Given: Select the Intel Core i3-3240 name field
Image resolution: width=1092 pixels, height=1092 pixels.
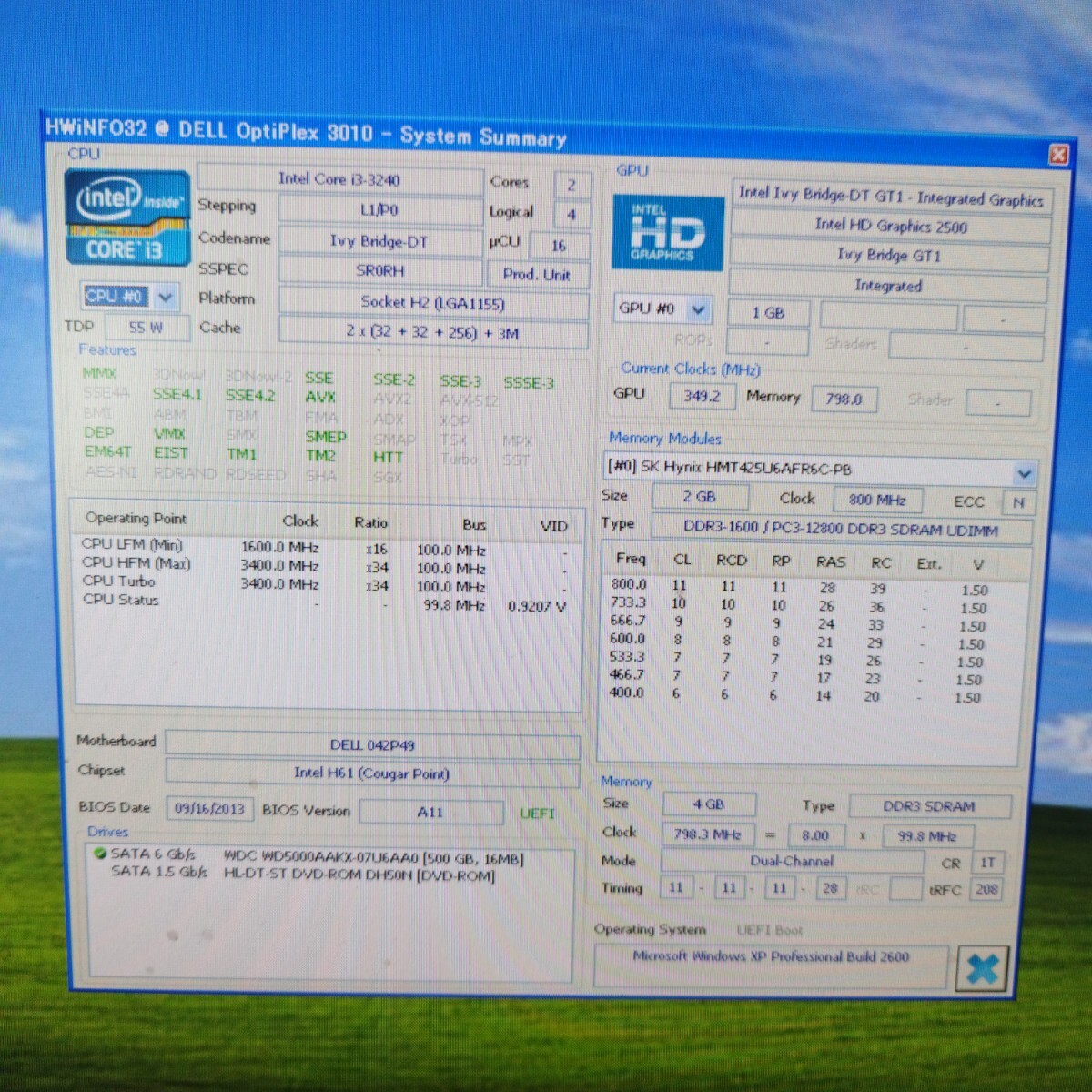Looking at the screenshot, I should click(339, 179).
